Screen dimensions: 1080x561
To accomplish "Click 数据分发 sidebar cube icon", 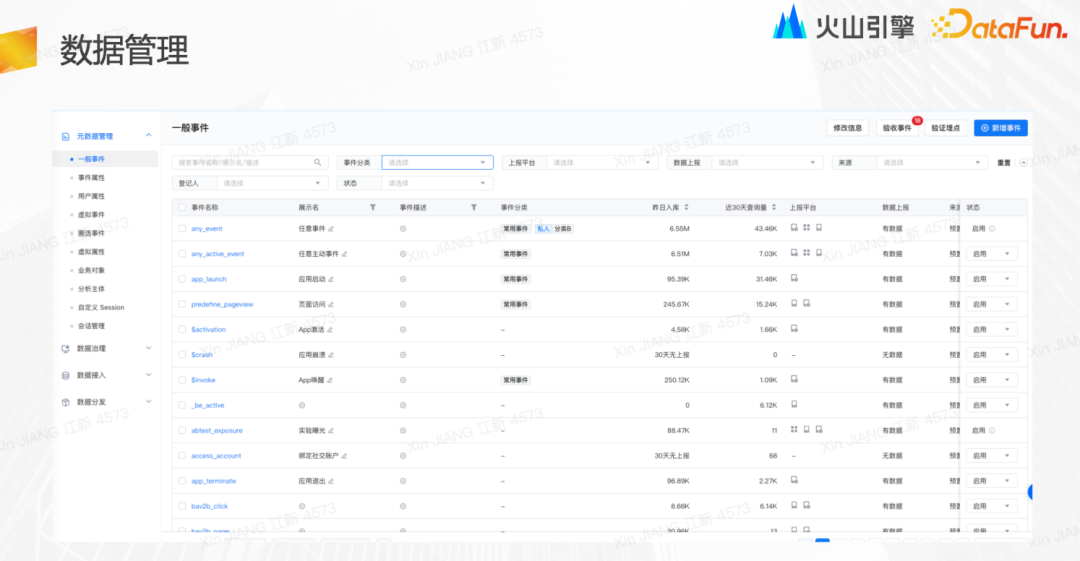I will (65, 402).
